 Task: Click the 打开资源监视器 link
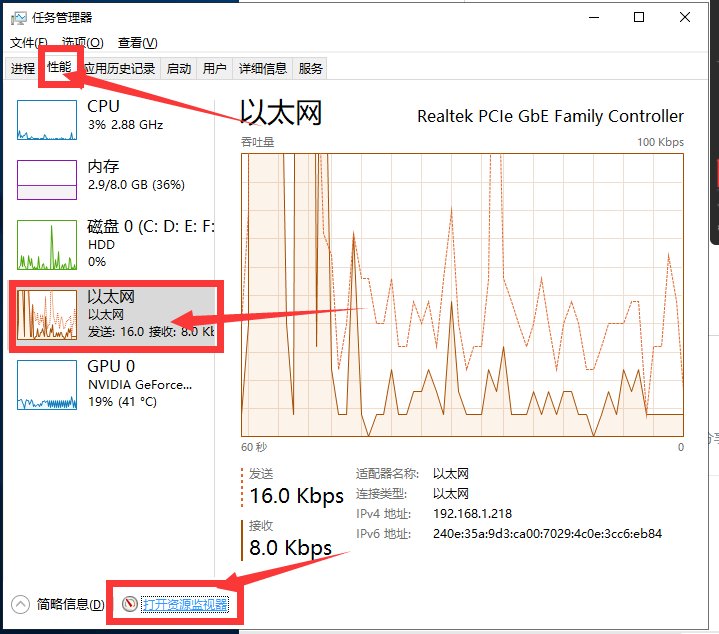tap(184, 604)
